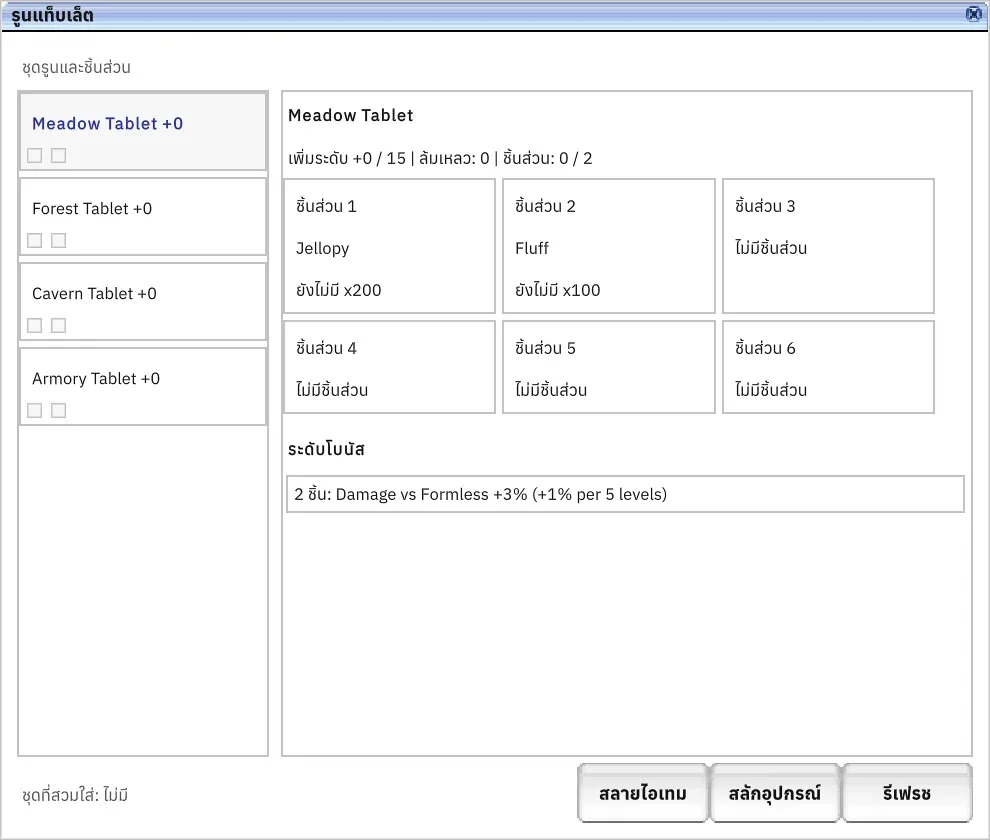The height and width of the screenshot is (840, 990).
Task: Click first slot box under Meadow Tablet
Action: click(x=35, y=155)
